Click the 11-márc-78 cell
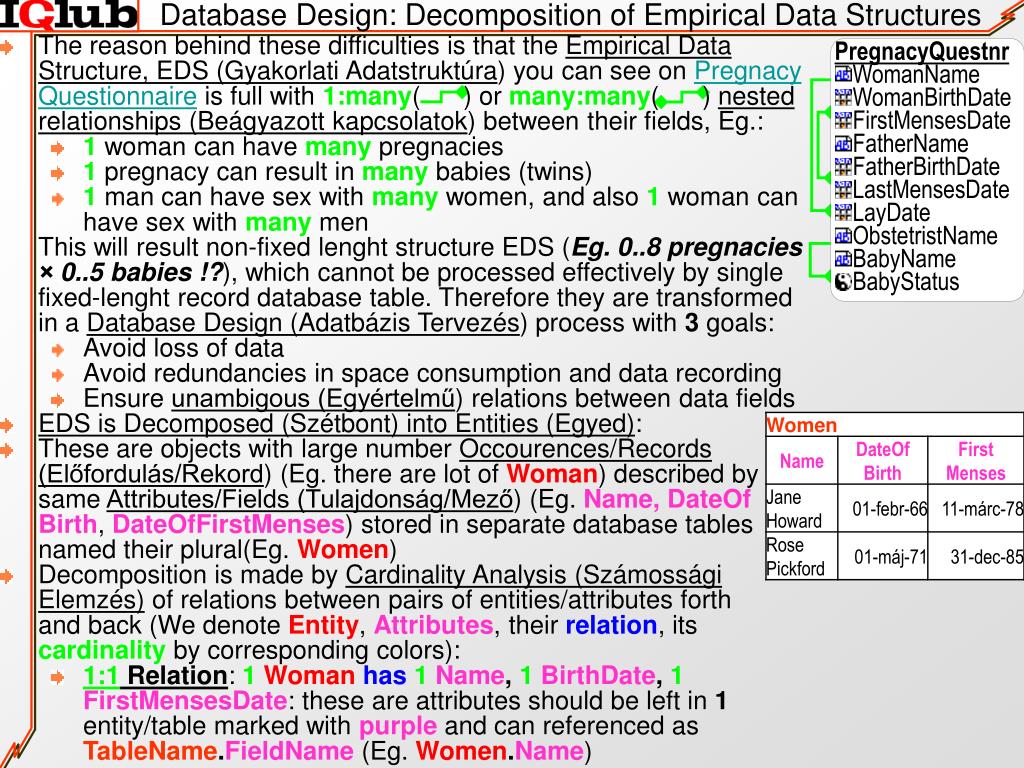The image size is (1024, 768). pyautogui.click(x=976, y=509)
